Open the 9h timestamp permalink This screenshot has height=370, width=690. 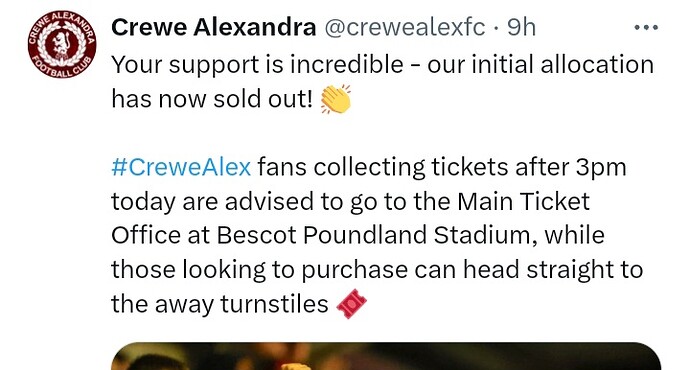pyautogui.click(x=521, y=28)
